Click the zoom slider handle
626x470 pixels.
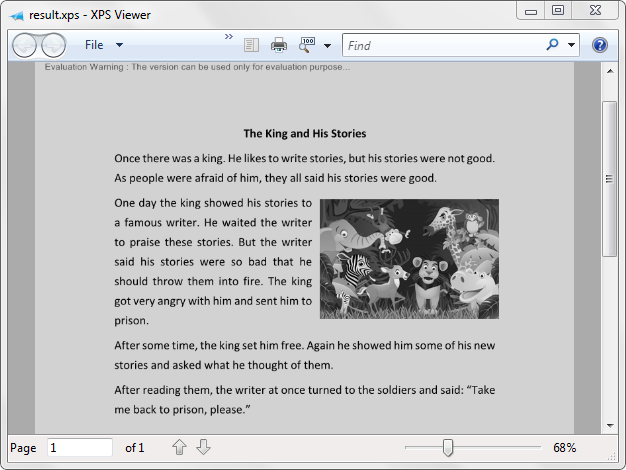click(448, 448)
